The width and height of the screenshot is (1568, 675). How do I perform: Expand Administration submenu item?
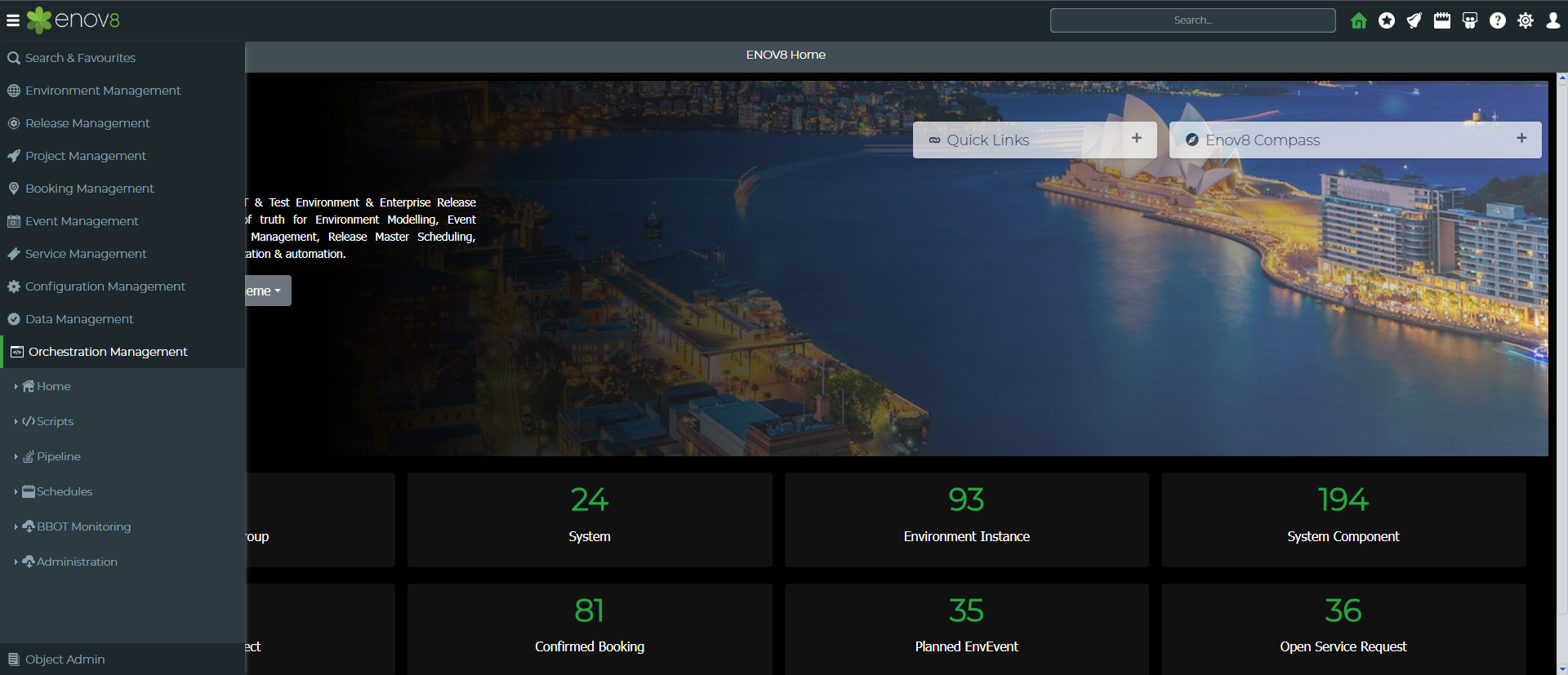[x=122, y=562]
